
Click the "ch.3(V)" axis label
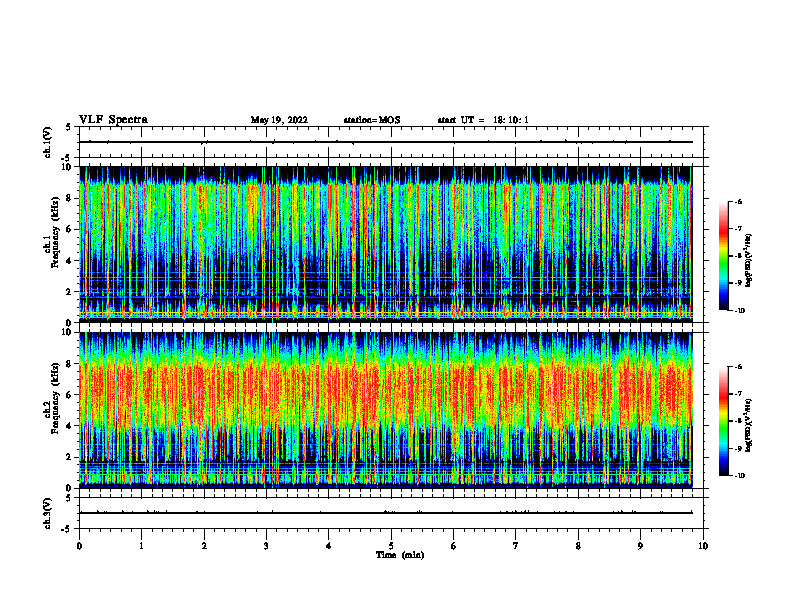click(48, 513)
